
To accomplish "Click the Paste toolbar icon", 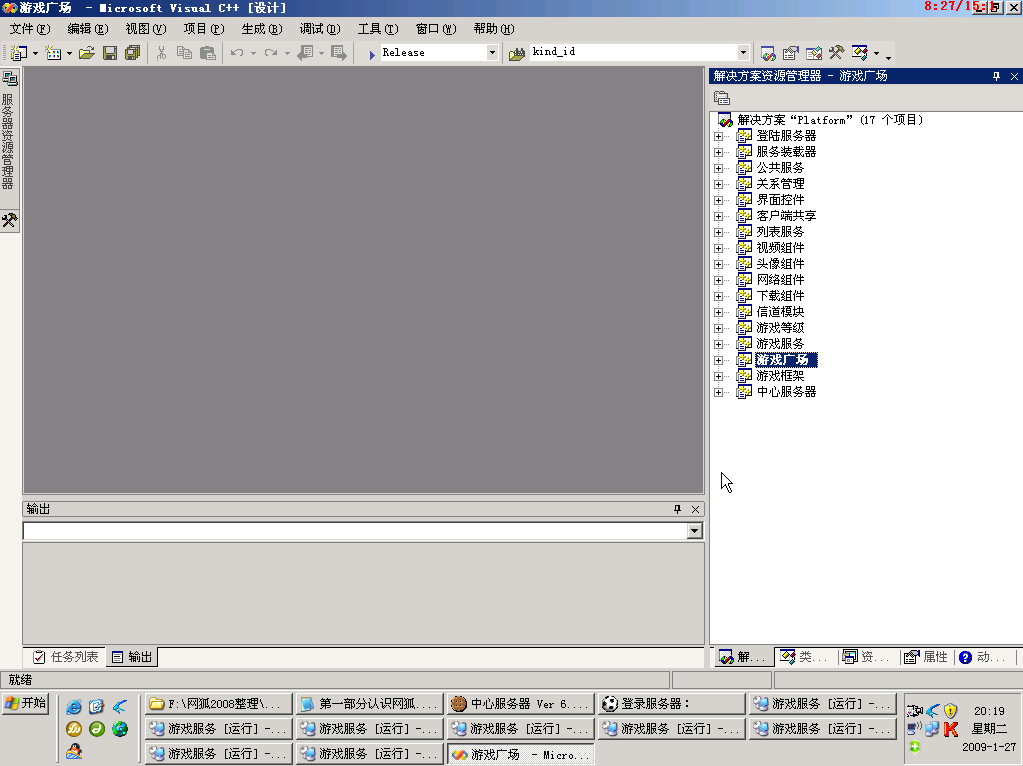I will [207, 53].
